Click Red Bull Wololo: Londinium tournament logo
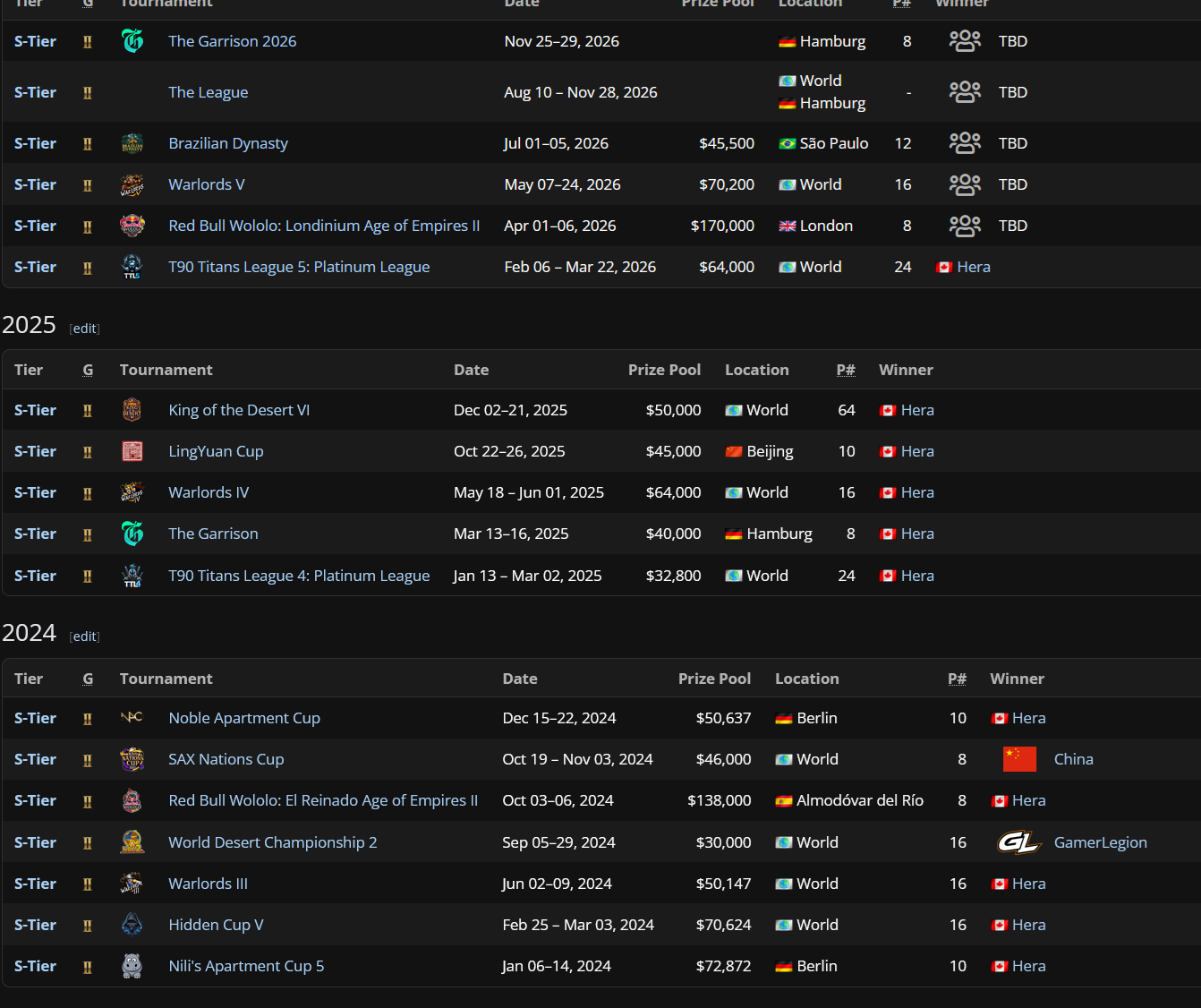 132,226
